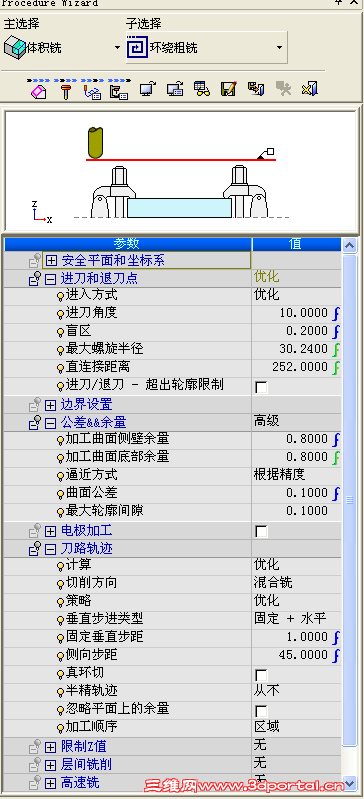The image size is (364, 799).
Task: Click the lightbulb icon of 加工顺序 row
Action: tap(60, 728)
